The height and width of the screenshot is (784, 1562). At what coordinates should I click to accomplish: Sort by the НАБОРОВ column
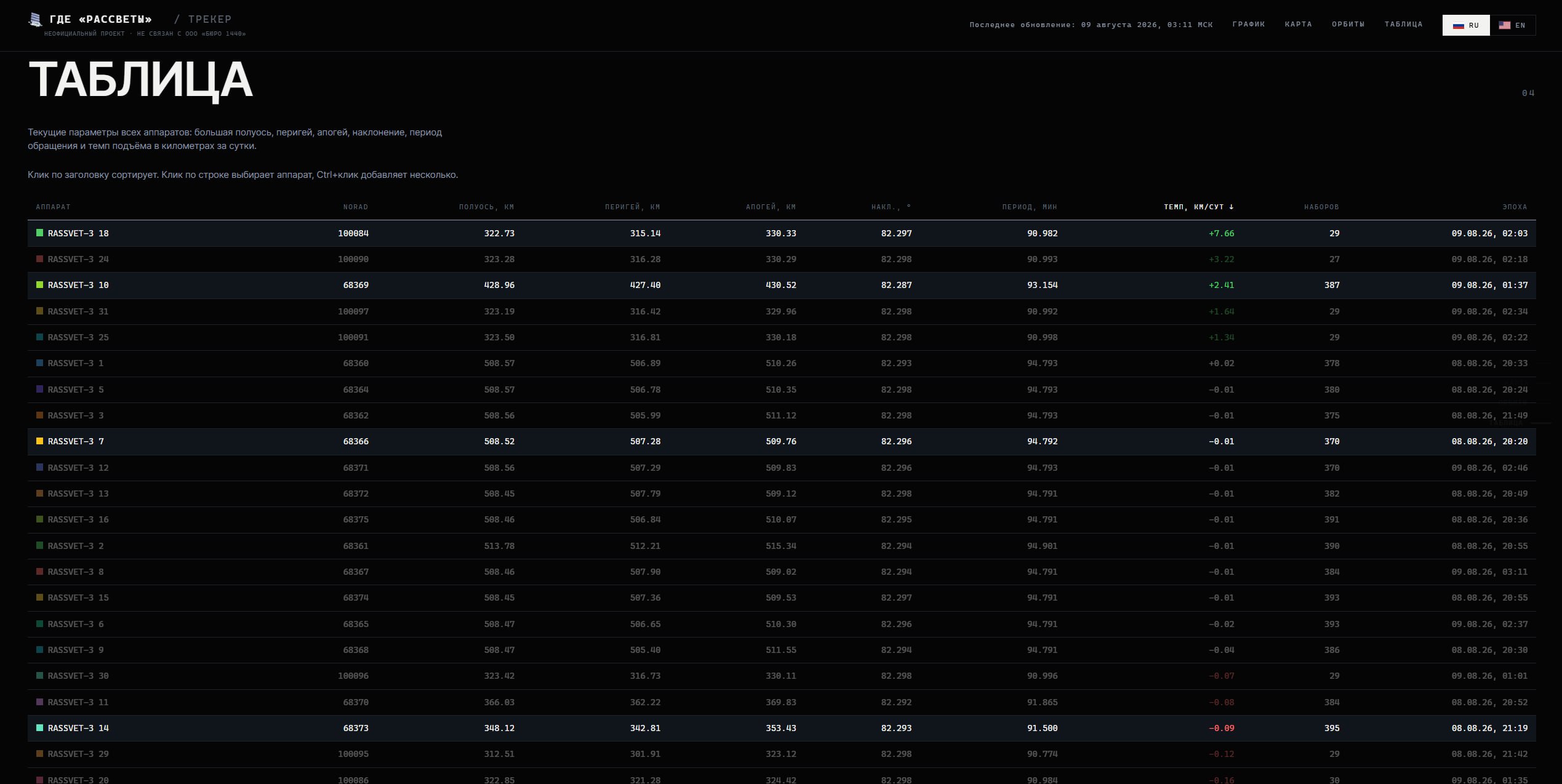[x=1321, y=207]
